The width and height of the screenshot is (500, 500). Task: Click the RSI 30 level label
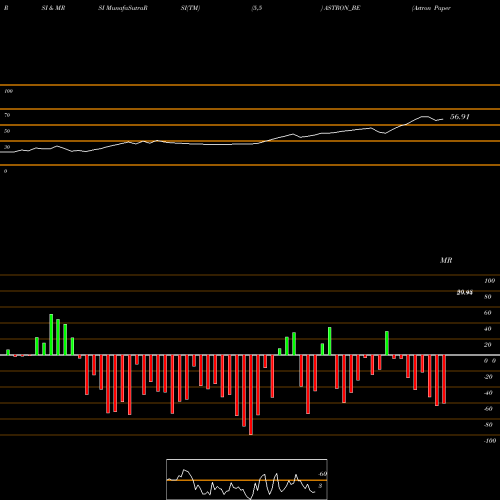coord(7,147)
